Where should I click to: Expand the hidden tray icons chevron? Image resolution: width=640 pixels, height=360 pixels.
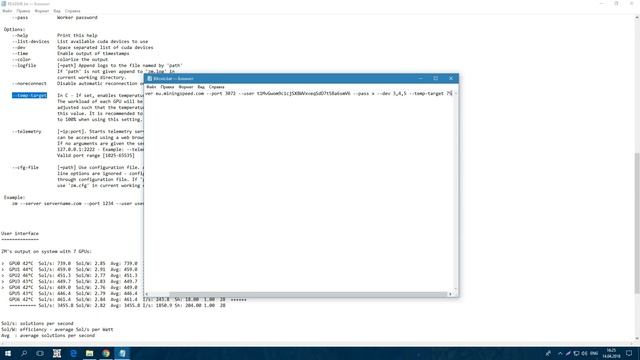pyautogui.click(x=560, y=353)
